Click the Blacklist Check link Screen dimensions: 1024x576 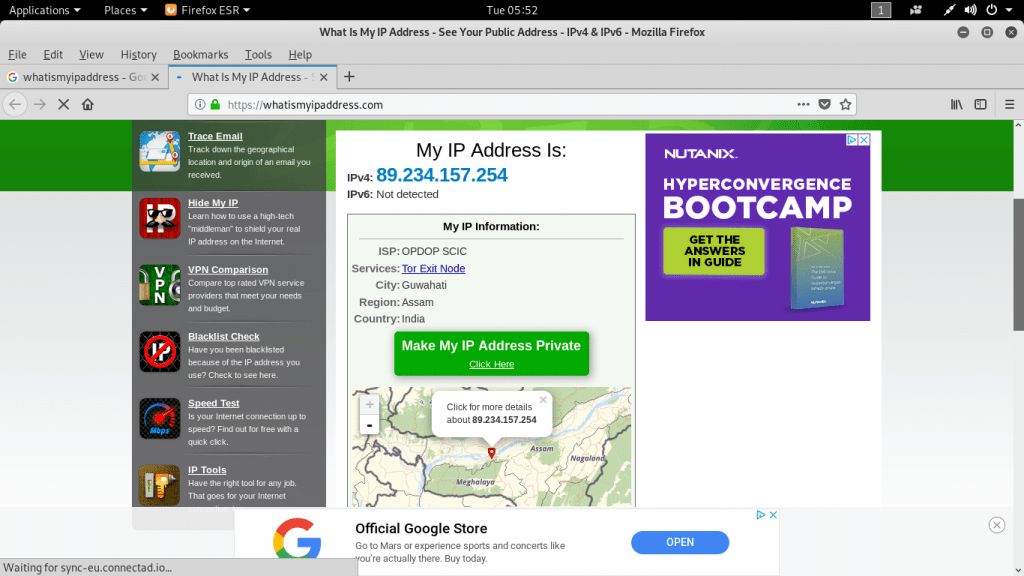(x=223, y=336)
